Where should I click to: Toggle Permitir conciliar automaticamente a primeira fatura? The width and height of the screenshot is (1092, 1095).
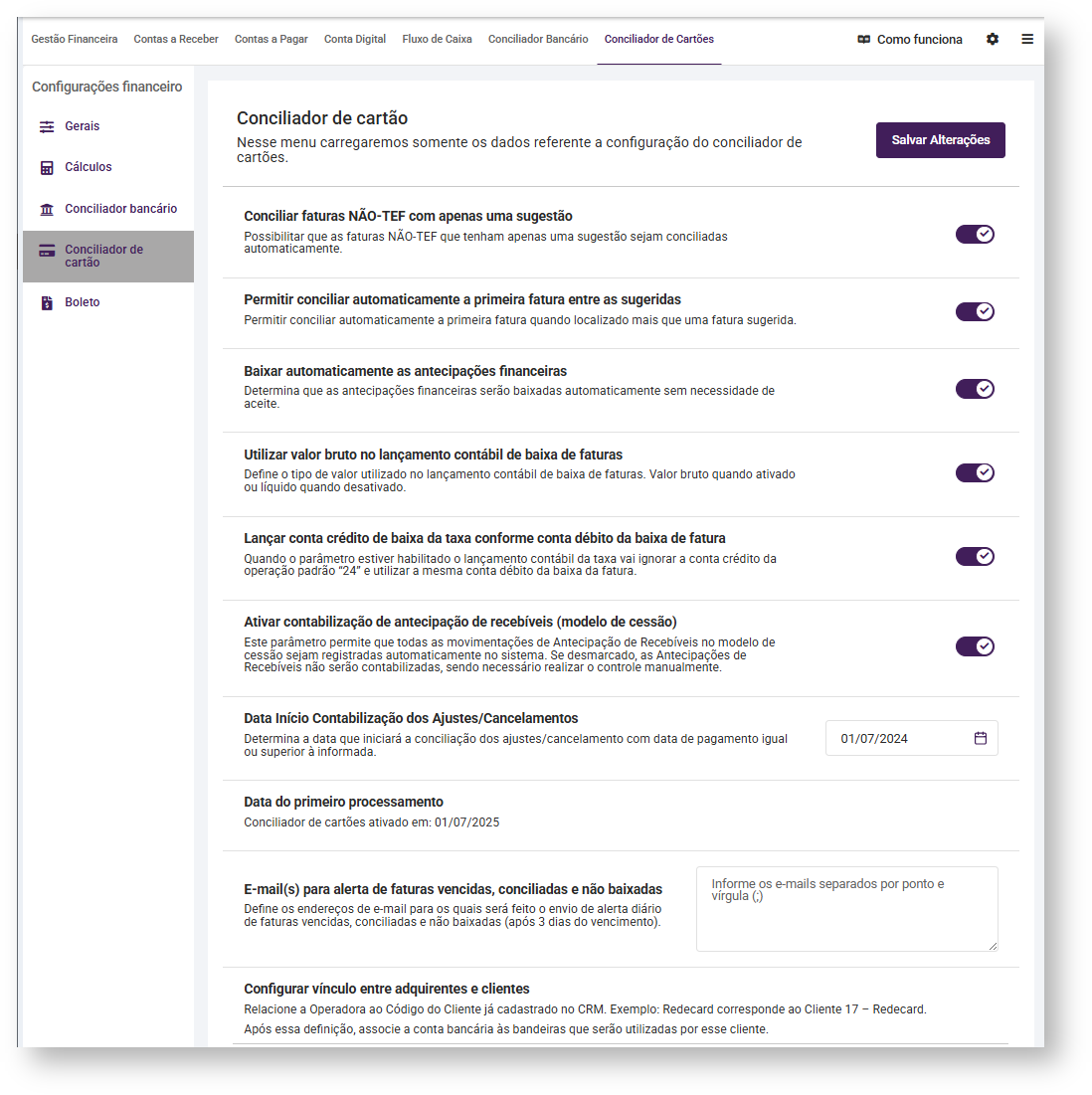[975, 311]
